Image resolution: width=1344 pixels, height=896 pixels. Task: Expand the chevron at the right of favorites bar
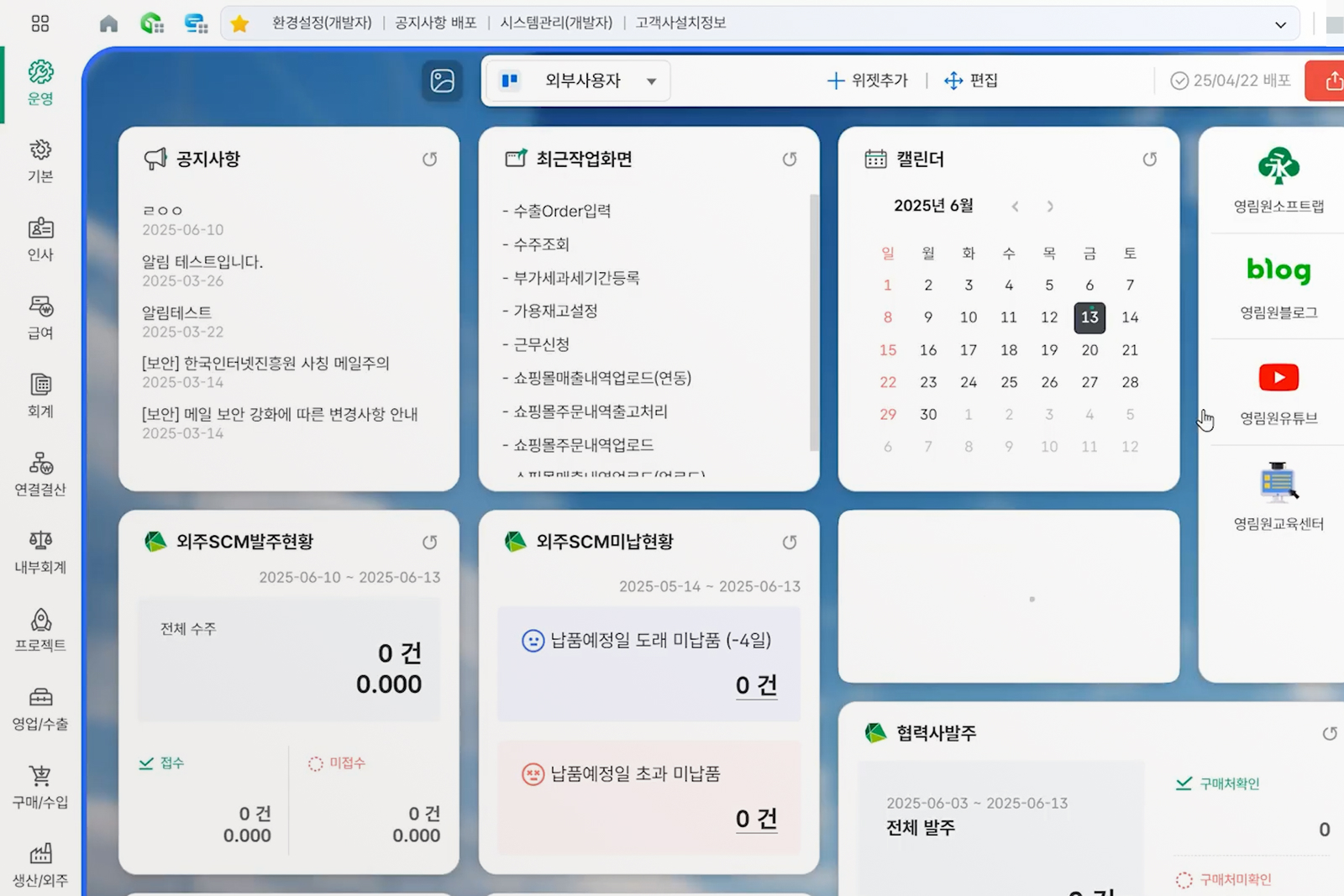pos(1280,24)
